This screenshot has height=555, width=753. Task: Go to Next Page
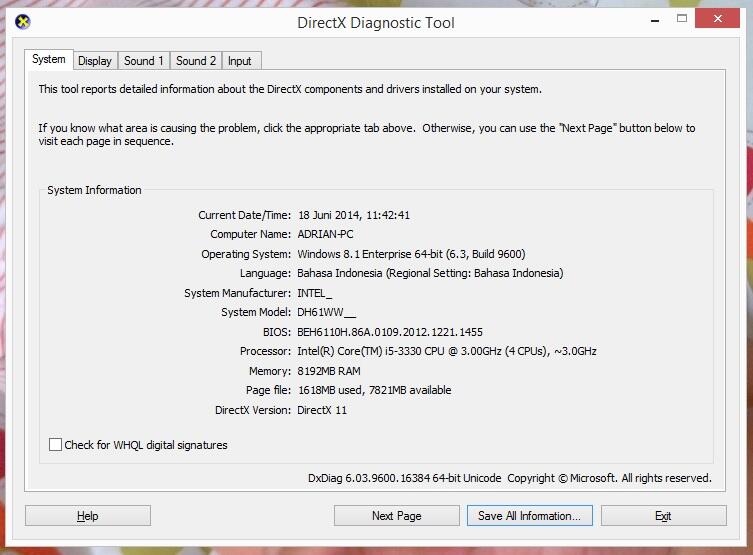(x=397, y=516)
